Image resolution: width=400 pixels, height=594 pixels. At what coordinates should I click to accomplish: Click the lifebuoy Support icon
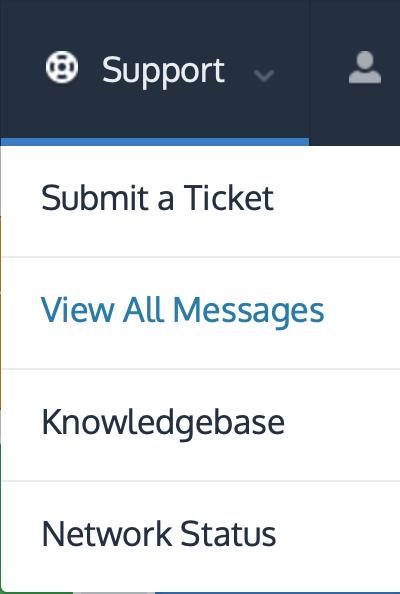62,67
